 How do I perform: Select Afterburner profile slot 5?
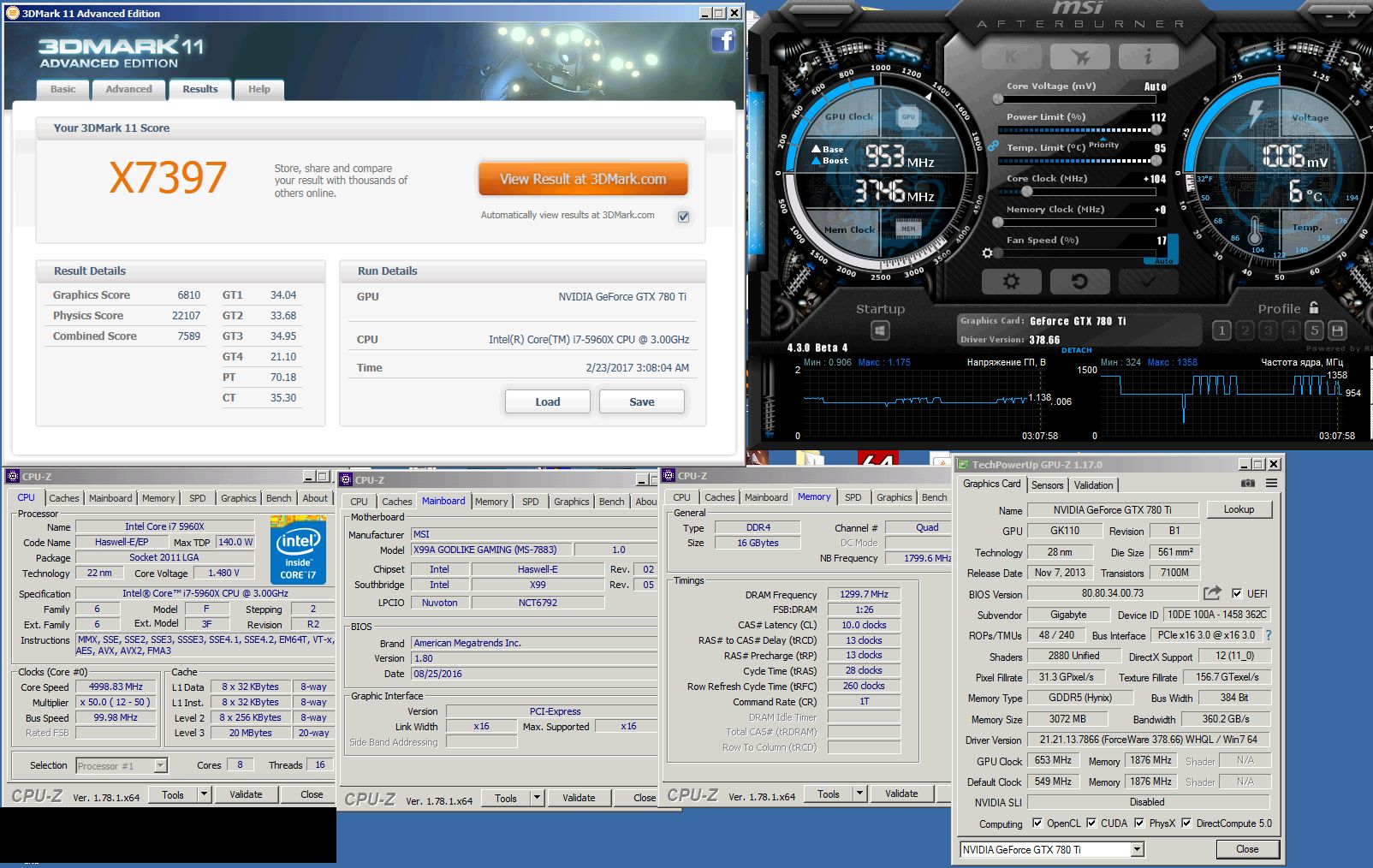[x=1315, y=330]
